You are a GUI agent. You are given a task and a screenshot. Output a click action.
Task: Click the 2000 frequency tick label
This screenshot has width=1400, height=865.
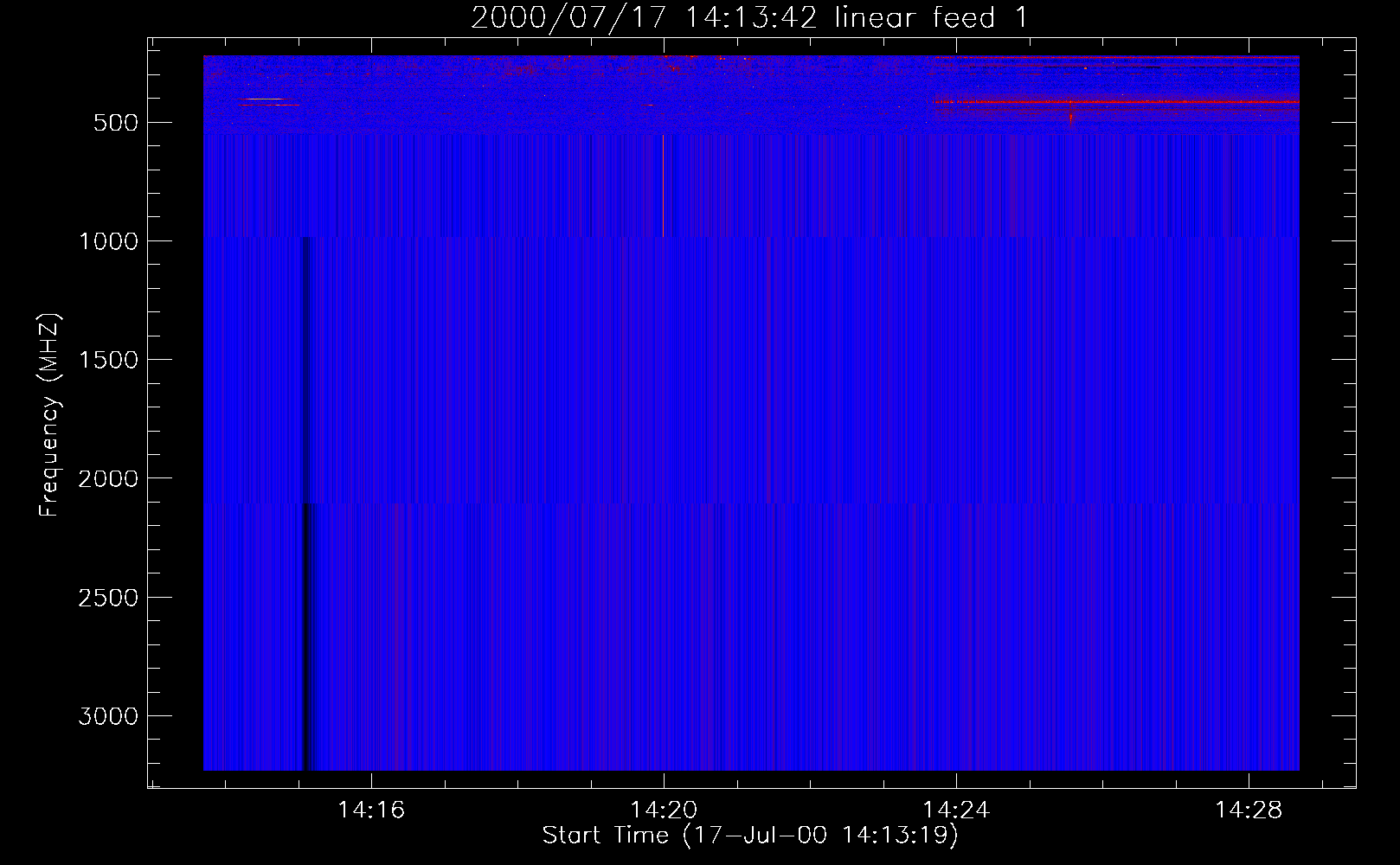tap(108, 478)
